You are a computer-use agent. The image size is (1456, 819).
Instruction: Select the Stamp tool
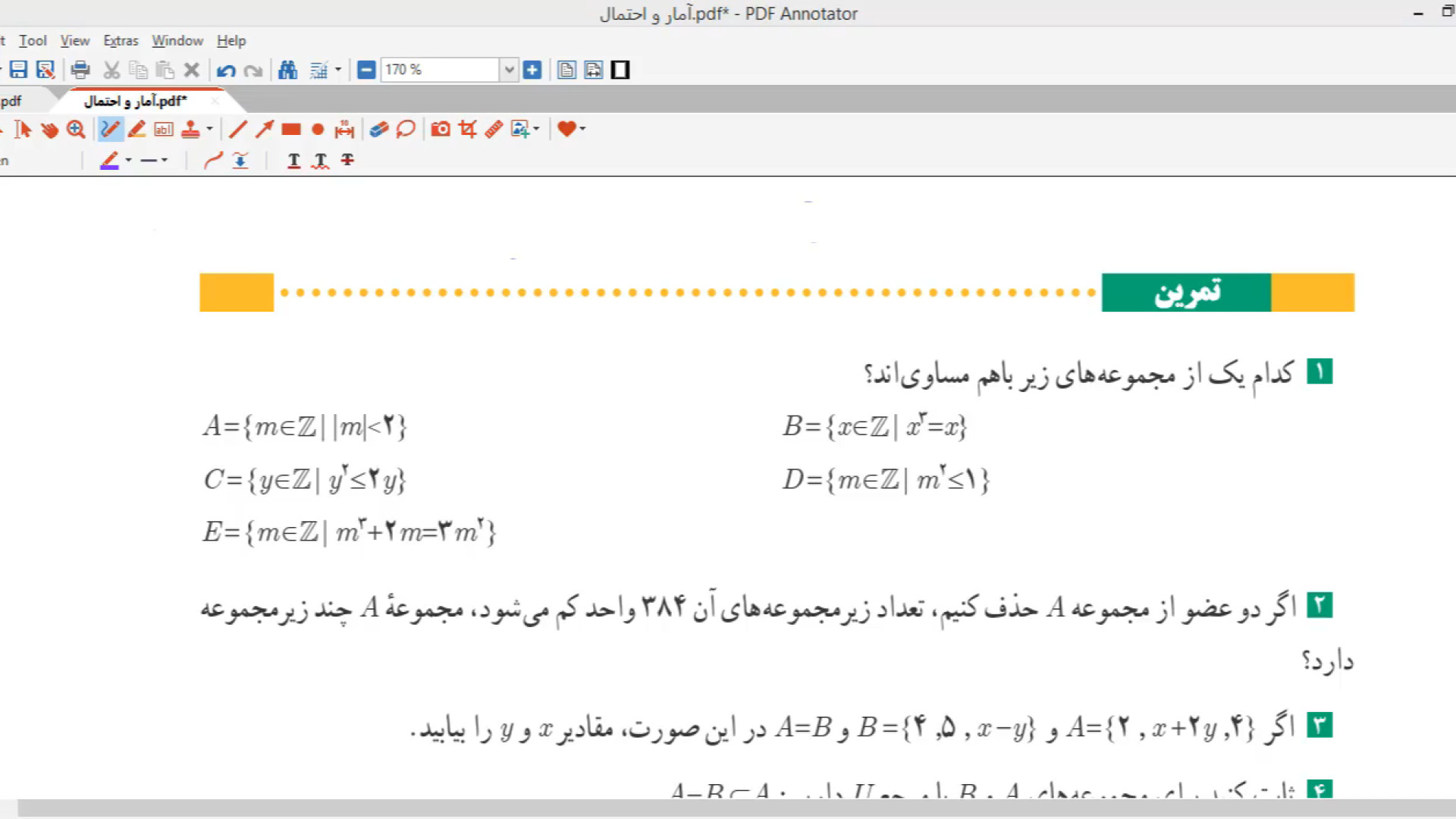[190, 130]
